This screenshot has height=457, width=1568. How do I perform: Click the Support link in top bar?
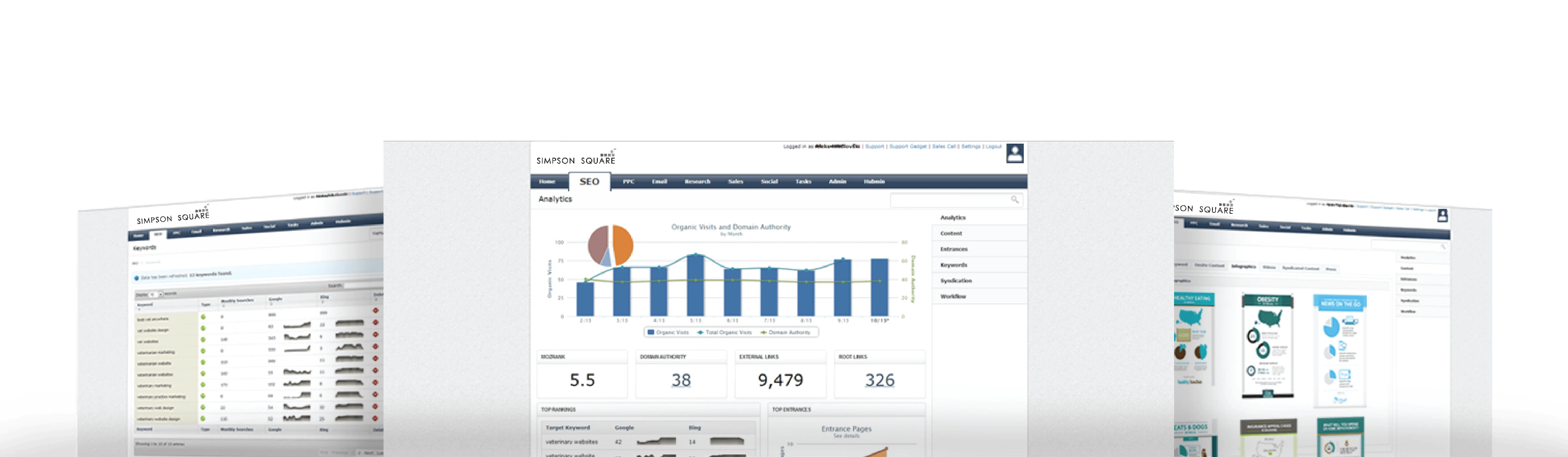point(874,147)
